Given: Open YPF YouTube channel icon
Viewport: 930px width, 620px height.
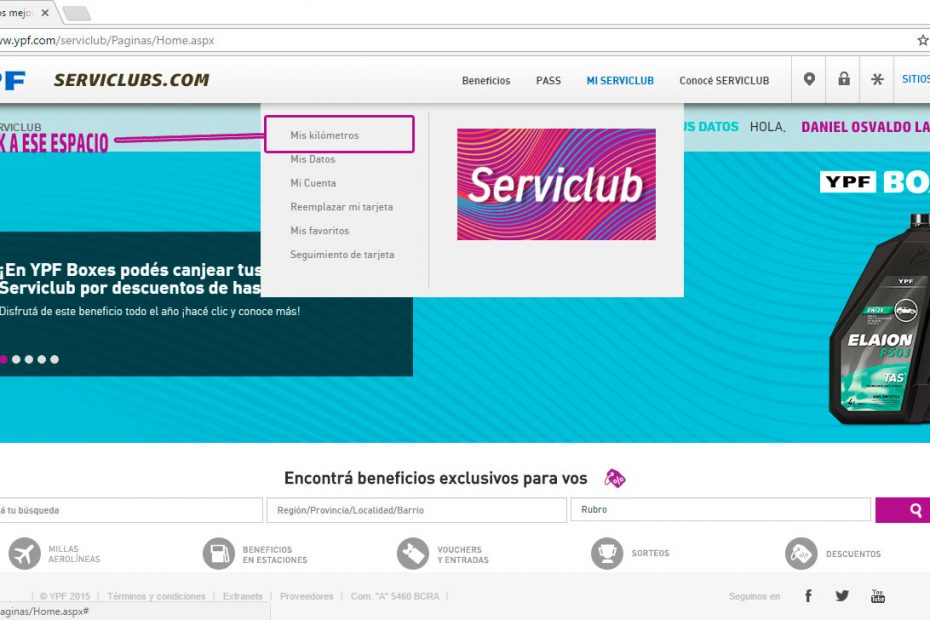Looking at the screenshot, I should point(878,596).
